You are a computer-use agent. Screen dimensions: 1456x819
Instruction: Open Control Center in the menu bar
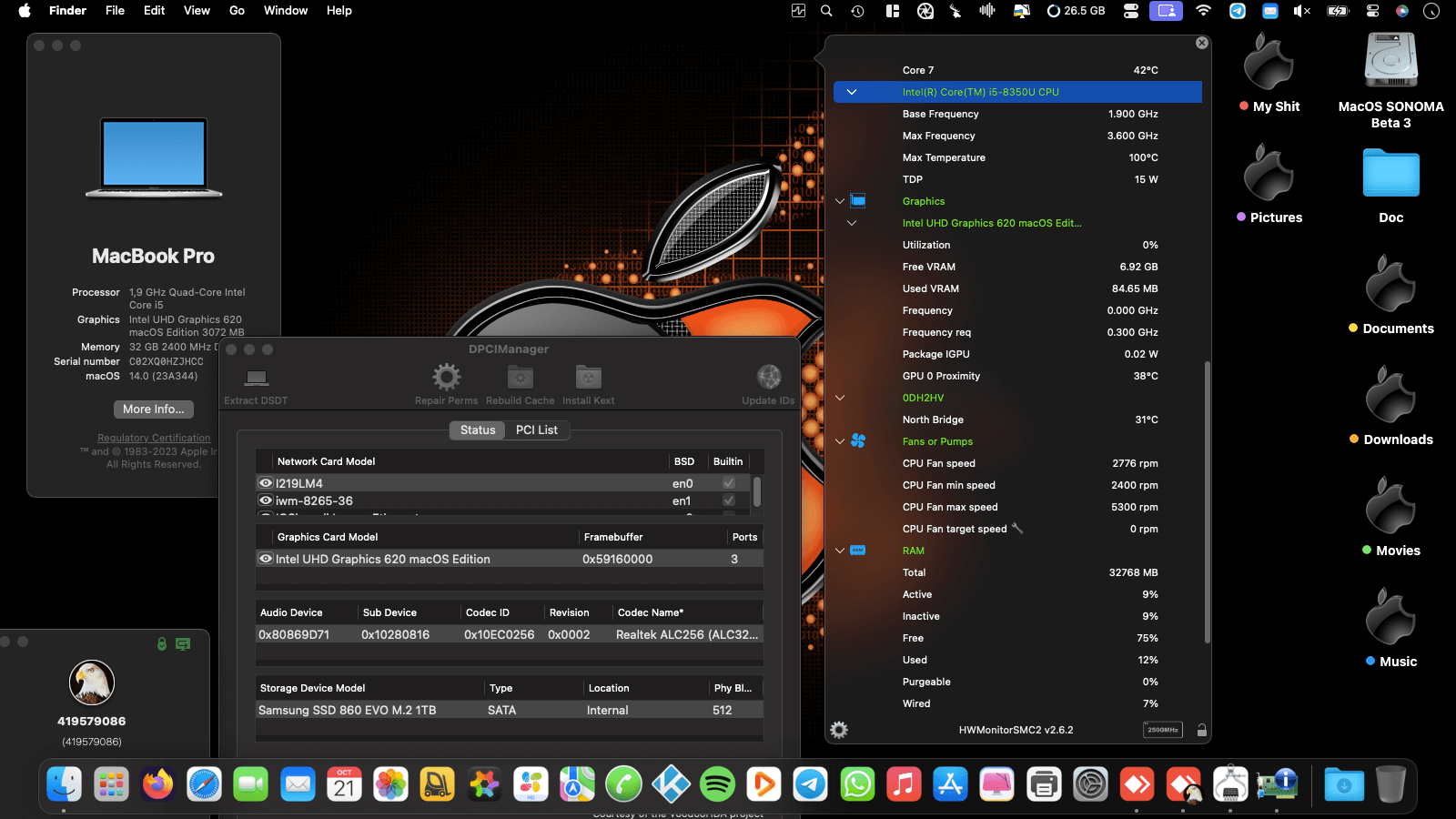pos(1372,11)
